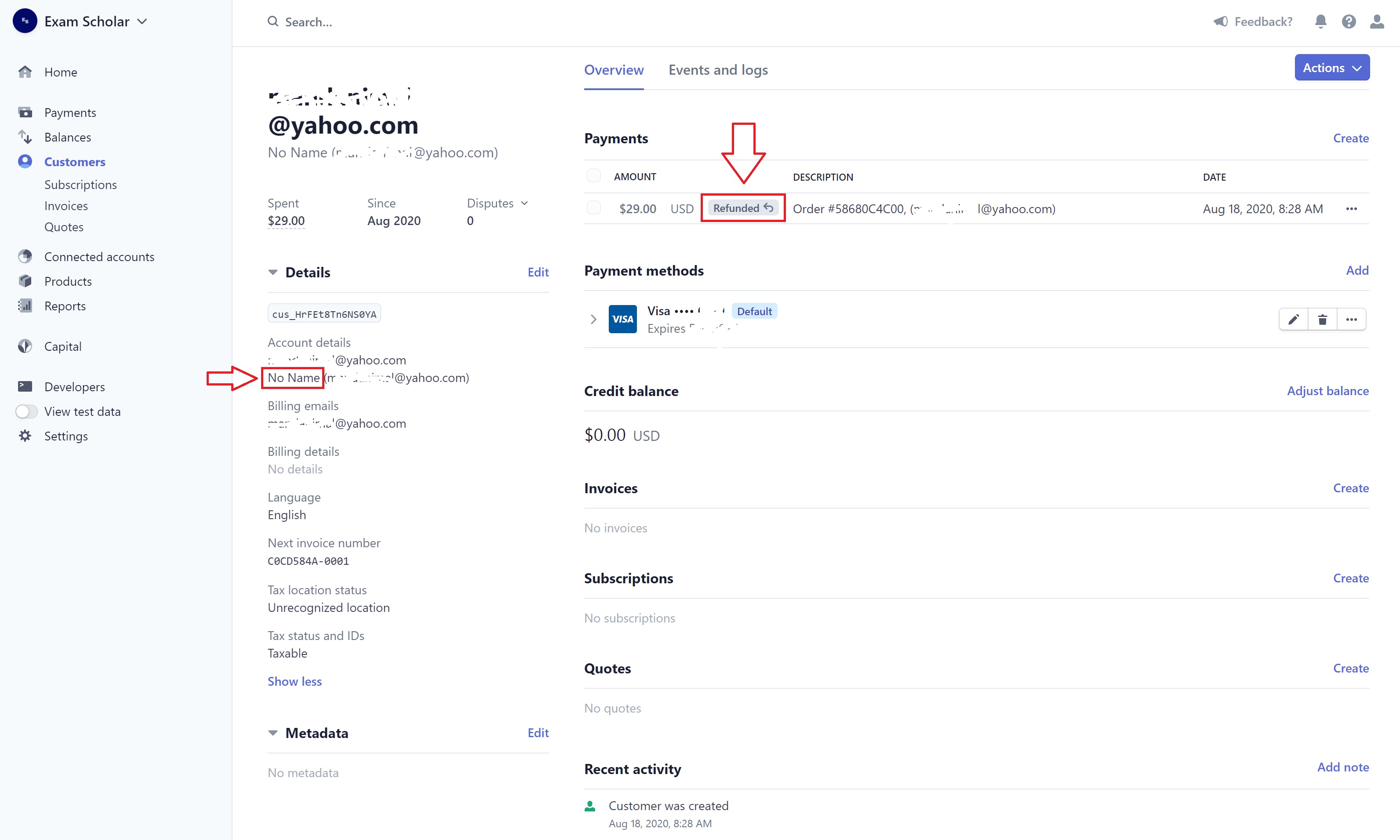Click the Customers person icon
The height and width of the screenshot is (840, 1400).
point(25,161)
